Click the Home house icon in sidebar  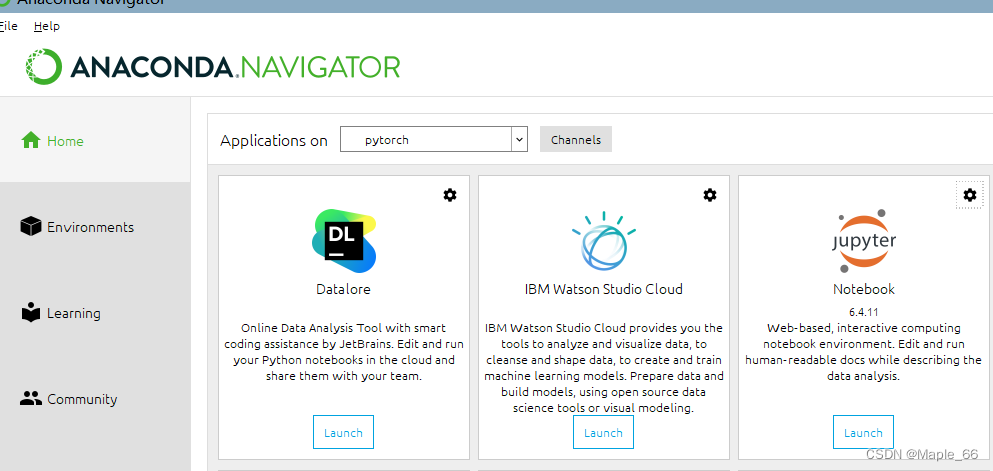pyautogui.click(x=31, y=141)
